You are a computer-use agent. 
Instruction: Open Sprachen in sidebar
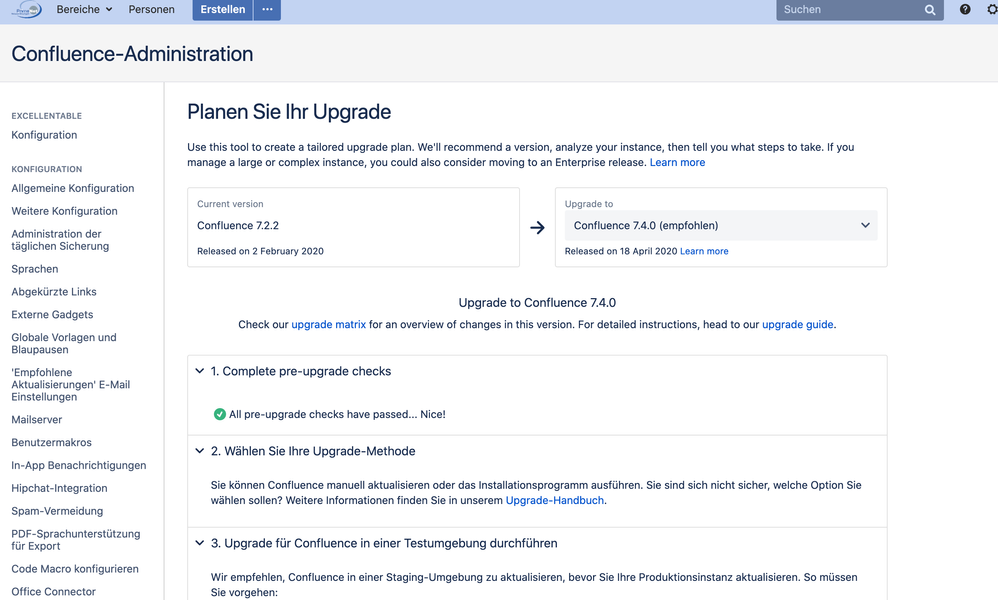pos(34,269)
